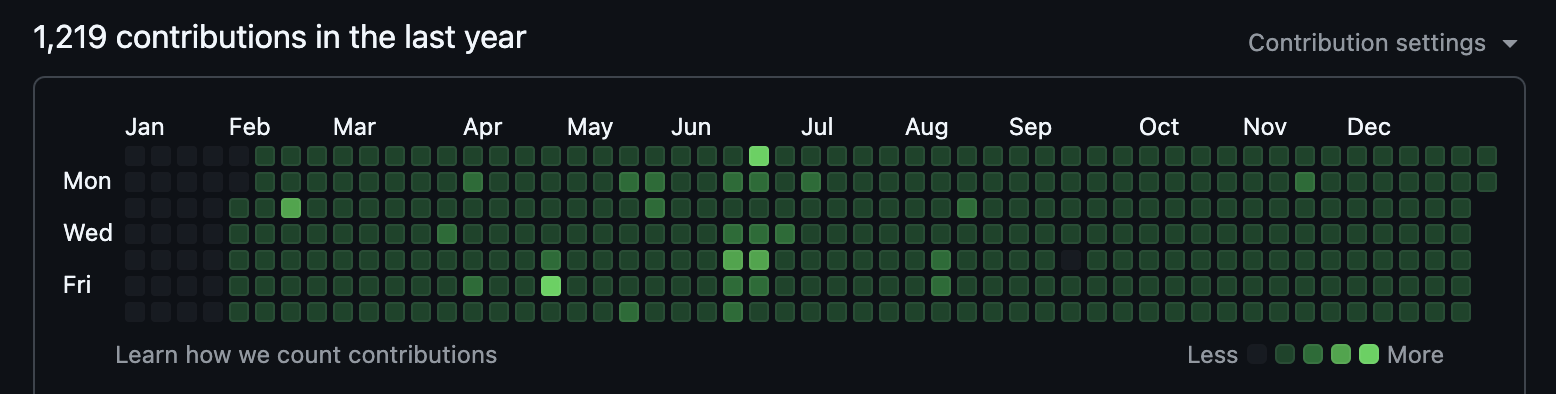This screenshot has width=1556, height=394.
Task: Click the Fri row label
Action: click(77, 285)
